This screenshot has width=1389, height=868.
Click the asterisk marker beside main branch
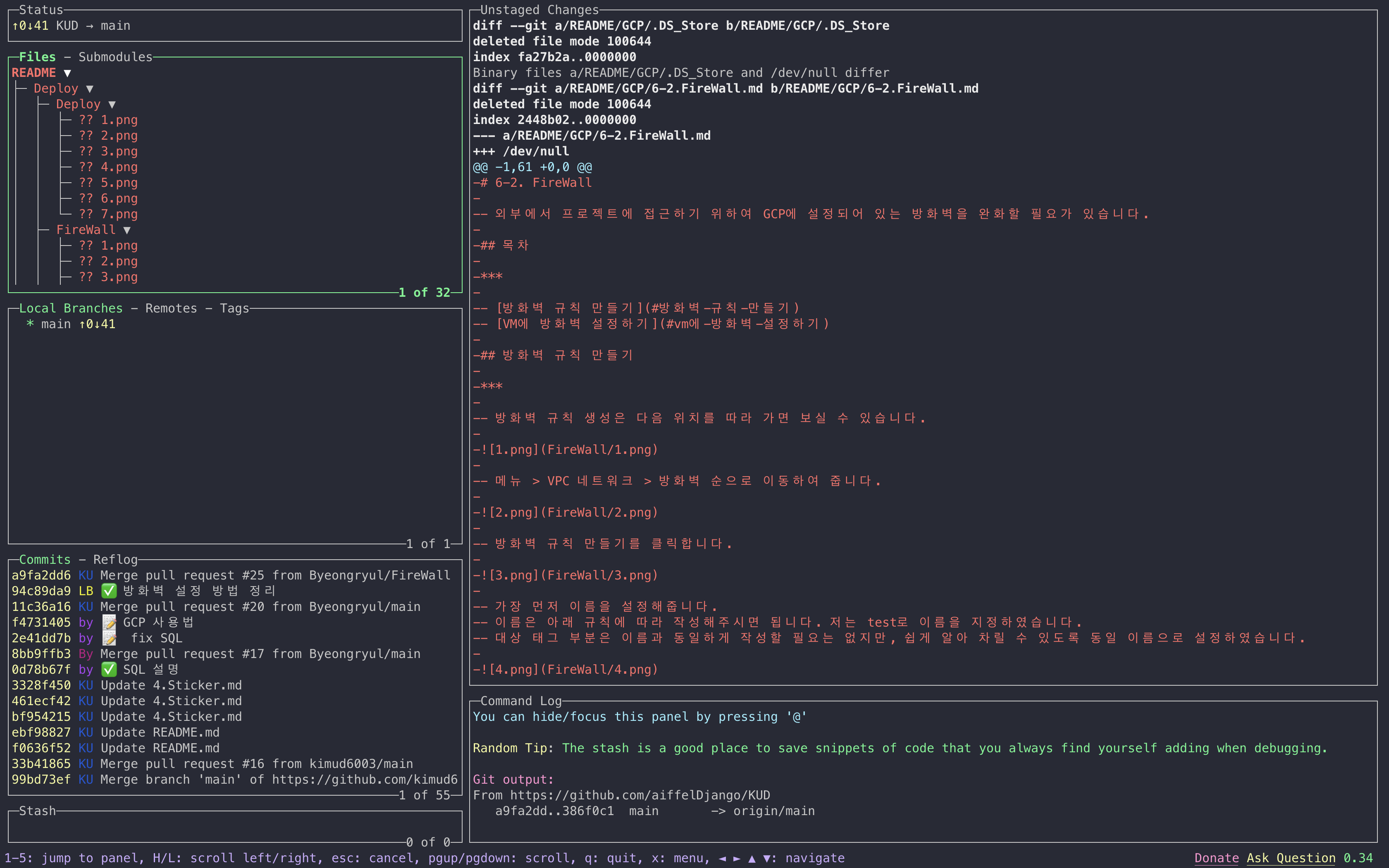pos(30,324)
